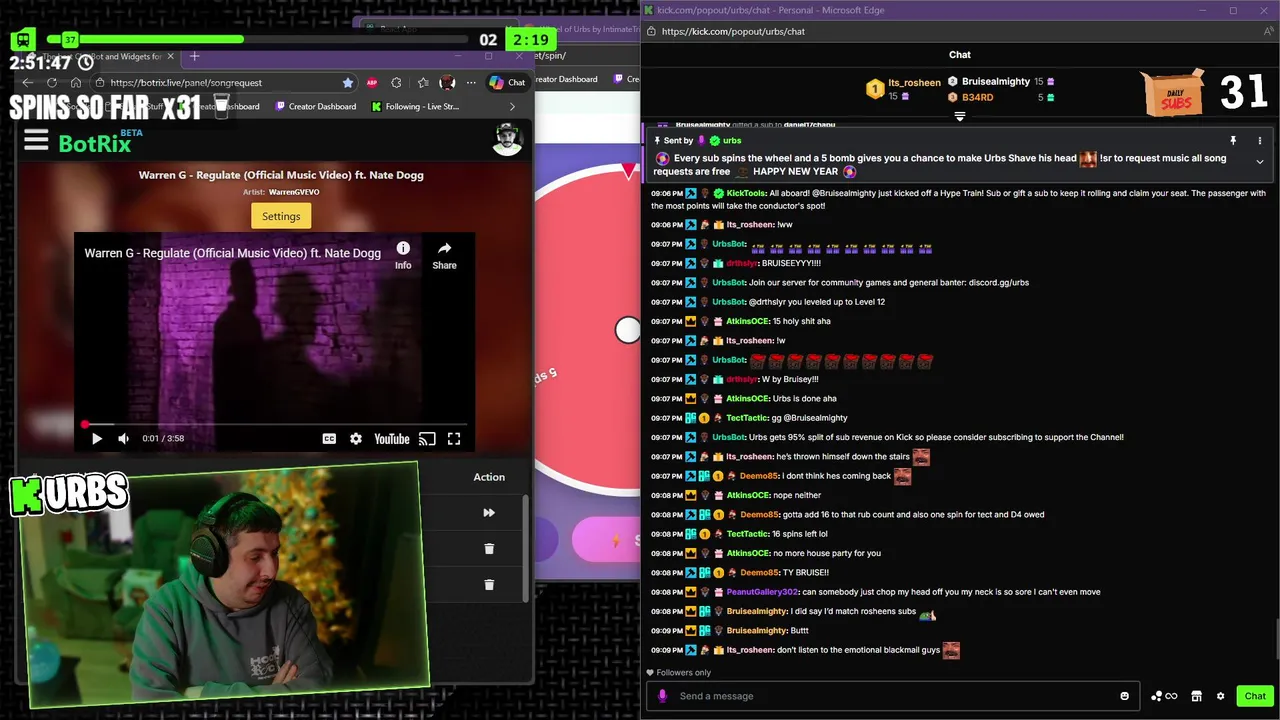Viewport: 1280px width, 720px height.
Task: Click the chat identity microphone badge
Action: point(661,696)
